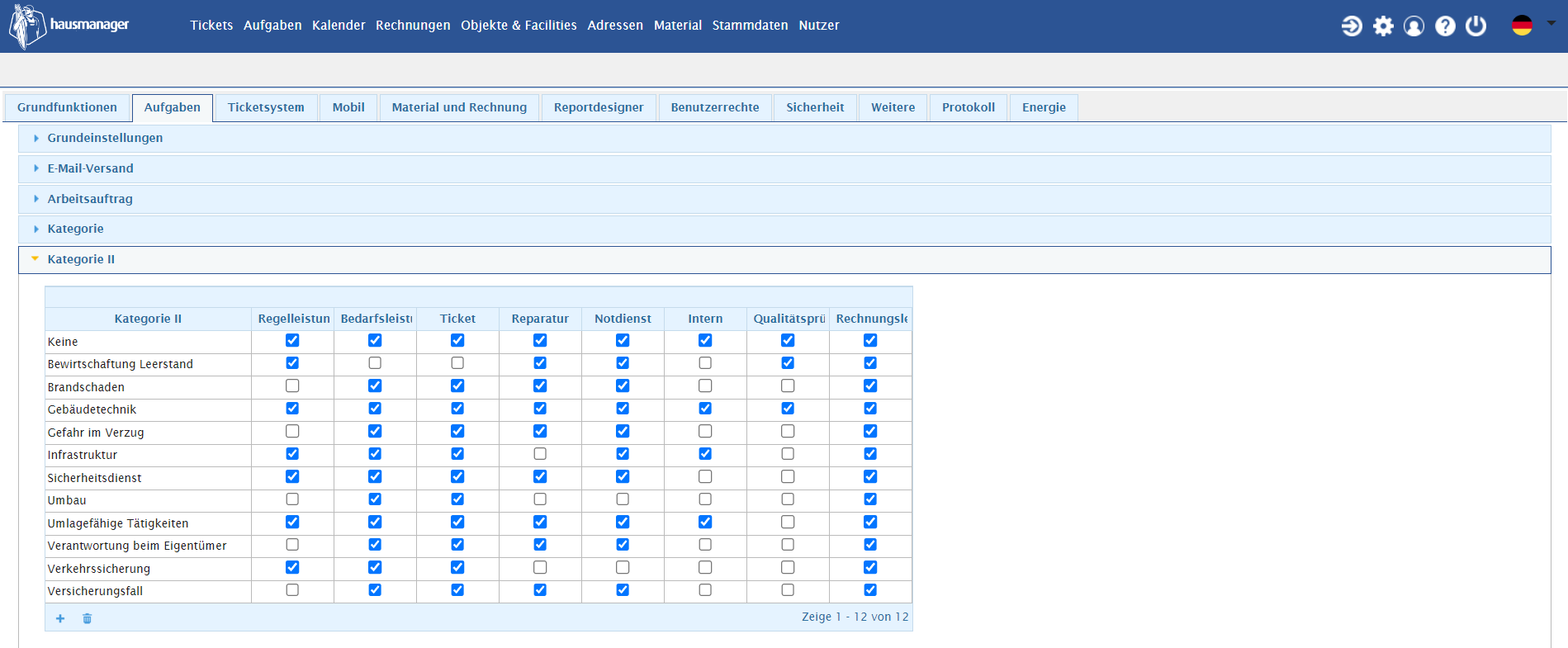Viewport: 1568px width, 648px height.
Task: Open the help question mark icon
Action: coord(1445,26)
